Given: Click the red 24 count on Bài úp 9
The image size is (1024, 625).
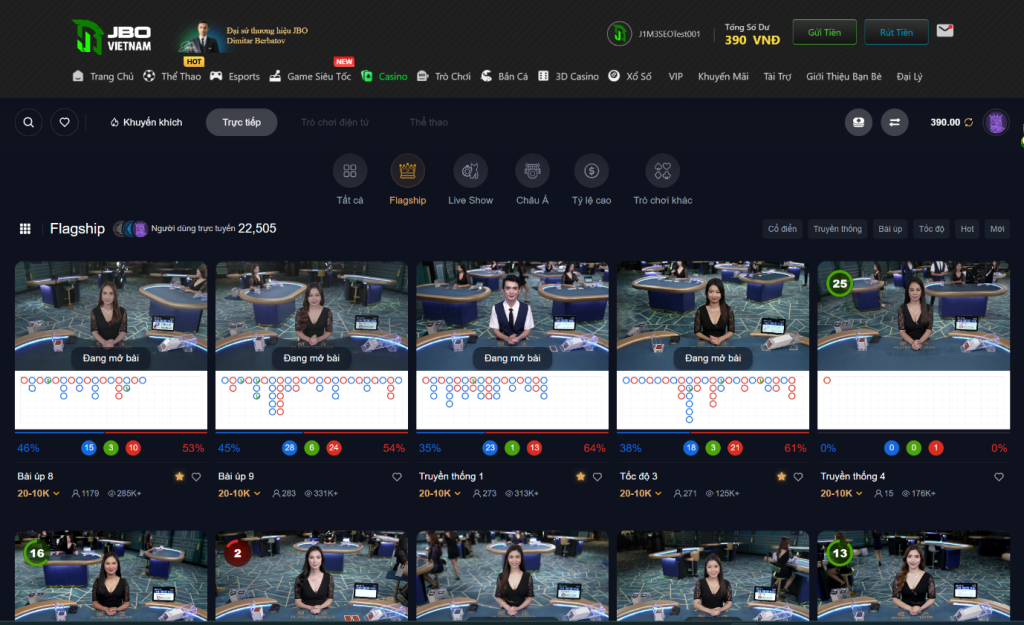Looking at the screenshot, I should point(334,448).
